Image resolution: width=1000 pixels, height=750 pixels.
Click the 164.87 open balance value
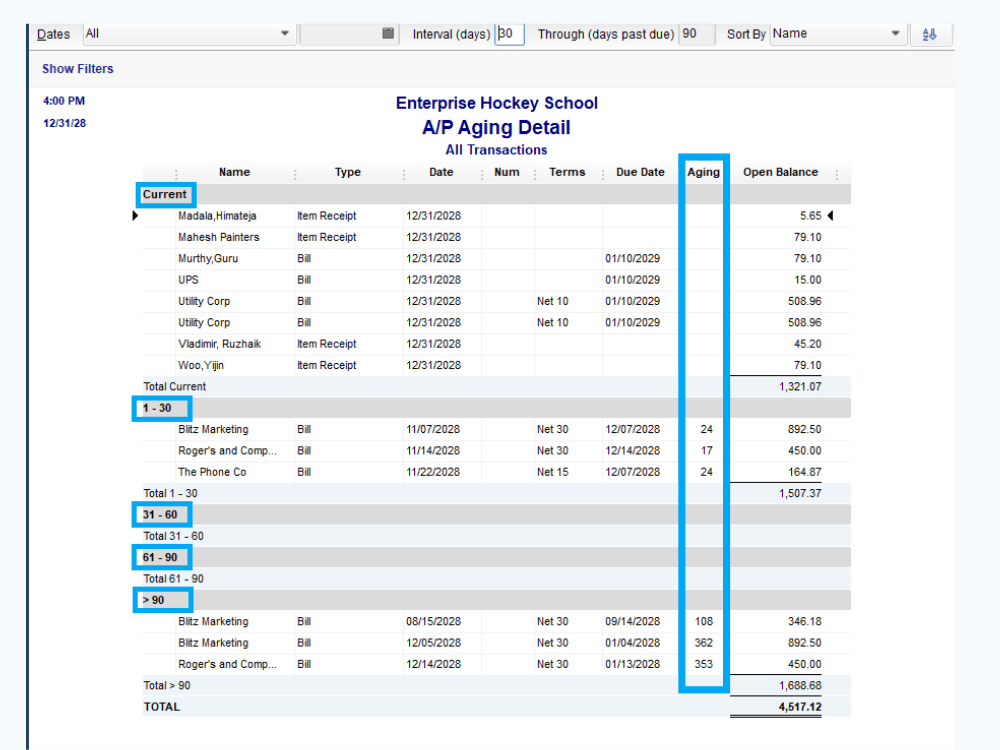pyautogui.click(x=804, y=472)
